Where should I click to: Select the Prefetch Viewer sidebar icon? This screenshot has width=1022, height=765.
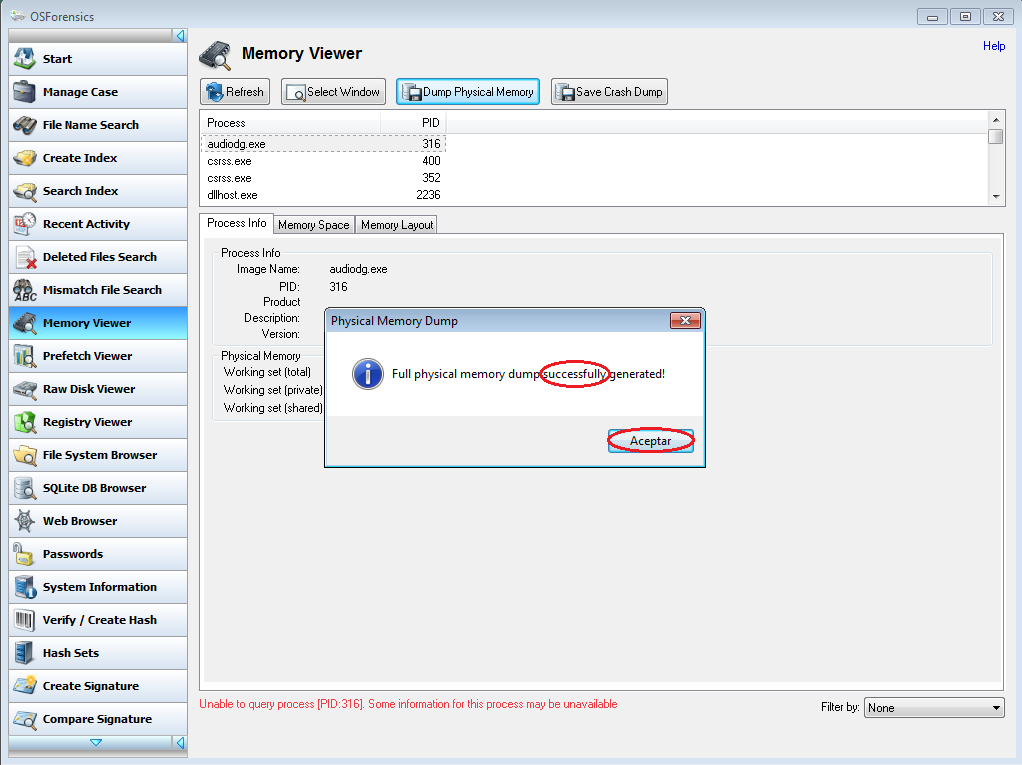25,356
